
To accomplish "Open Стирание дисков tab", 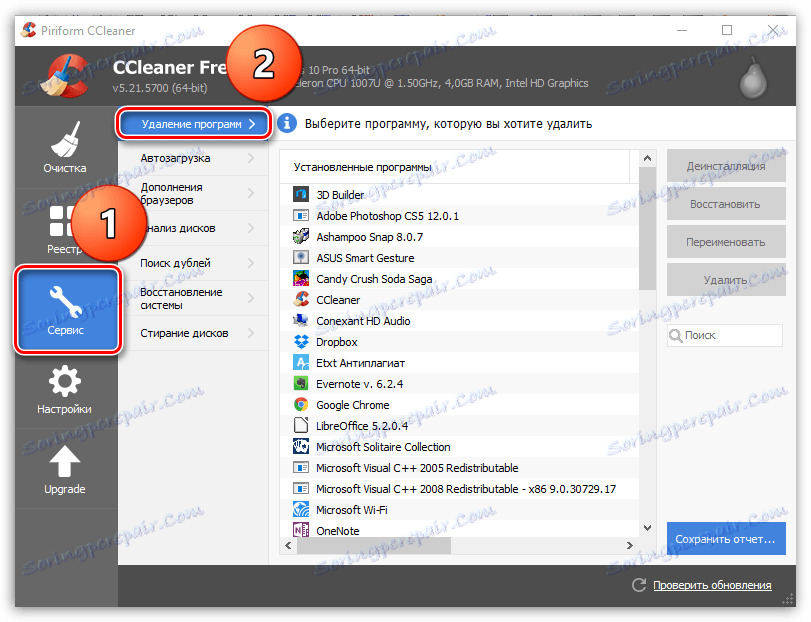I will point(193,333).
